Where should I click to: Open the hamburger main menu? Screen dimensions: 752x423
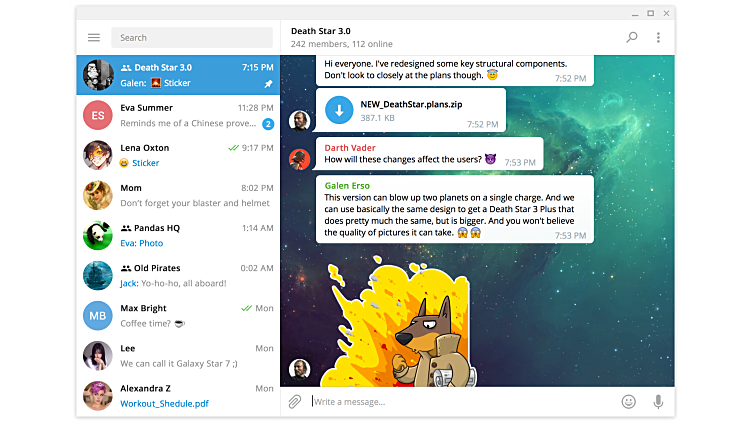[94, 38]
